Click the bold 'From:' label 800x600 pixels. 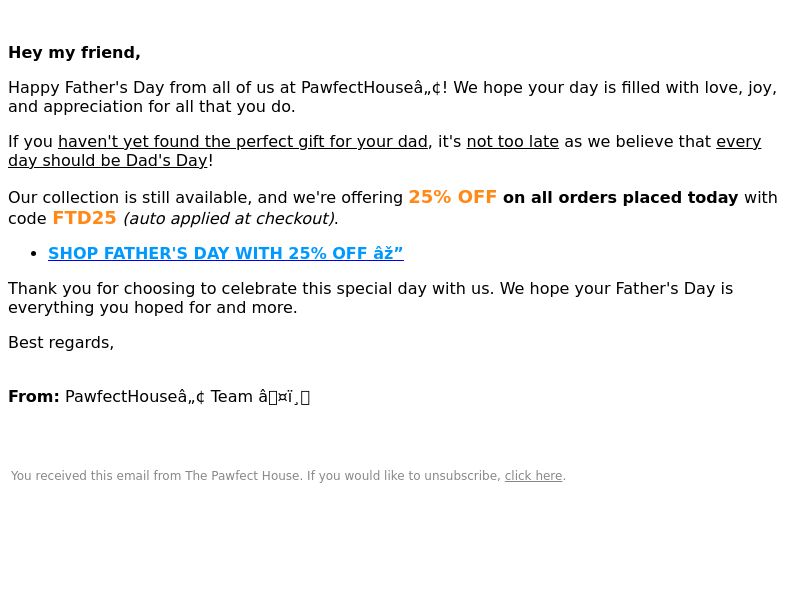click(34, 396)
